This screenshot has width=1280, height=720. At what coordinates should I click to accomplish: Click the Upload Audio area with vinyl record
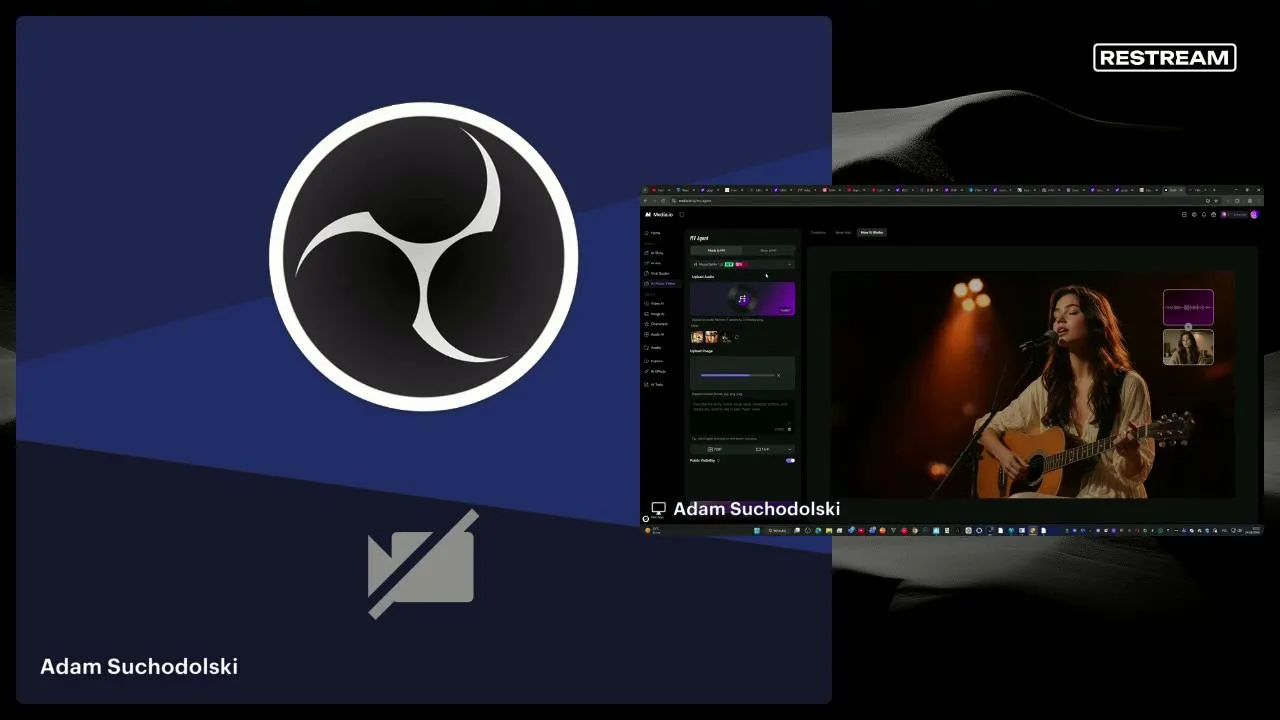[742, 299]
